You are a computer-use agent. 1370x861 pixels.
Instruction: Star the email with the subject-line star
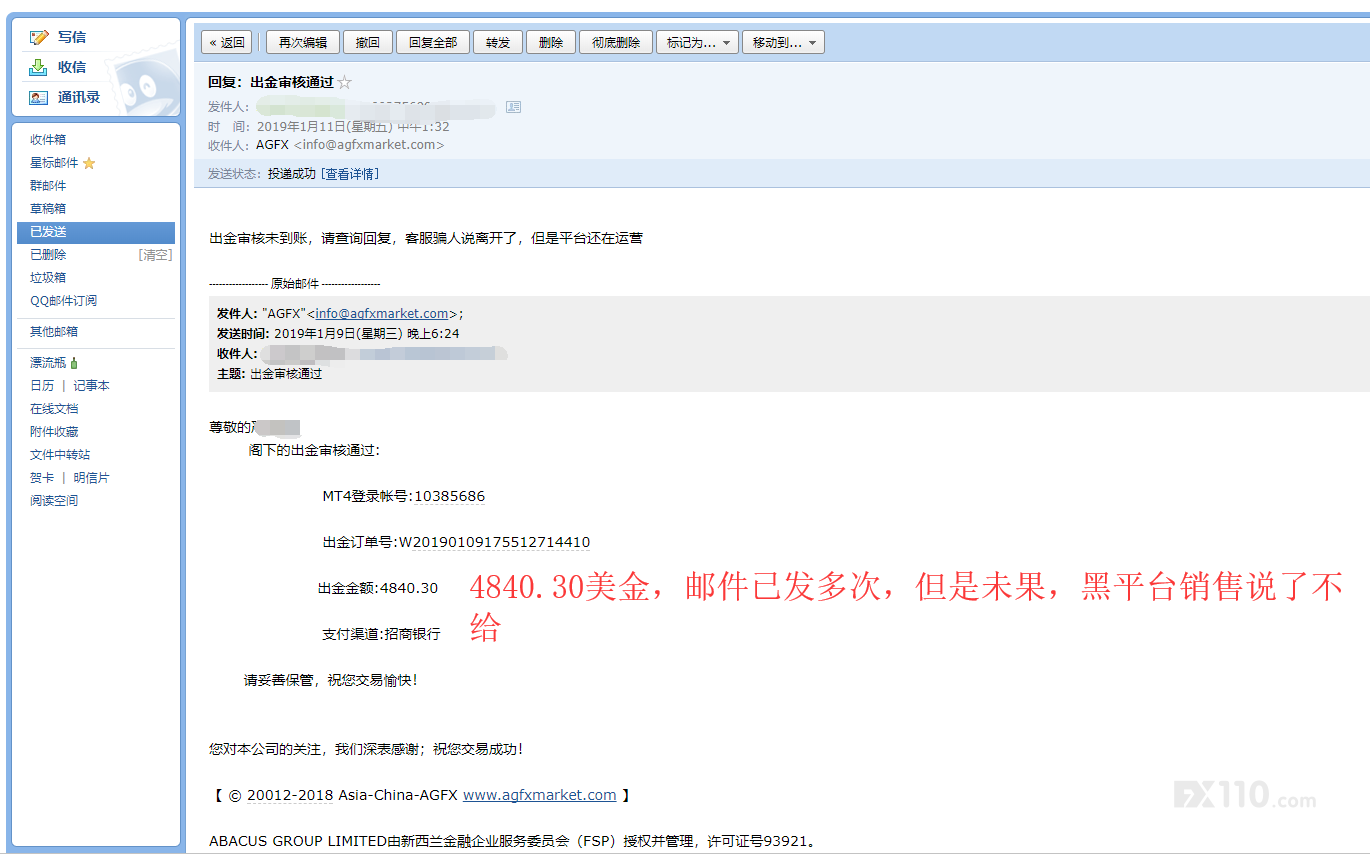coord(345,83)
